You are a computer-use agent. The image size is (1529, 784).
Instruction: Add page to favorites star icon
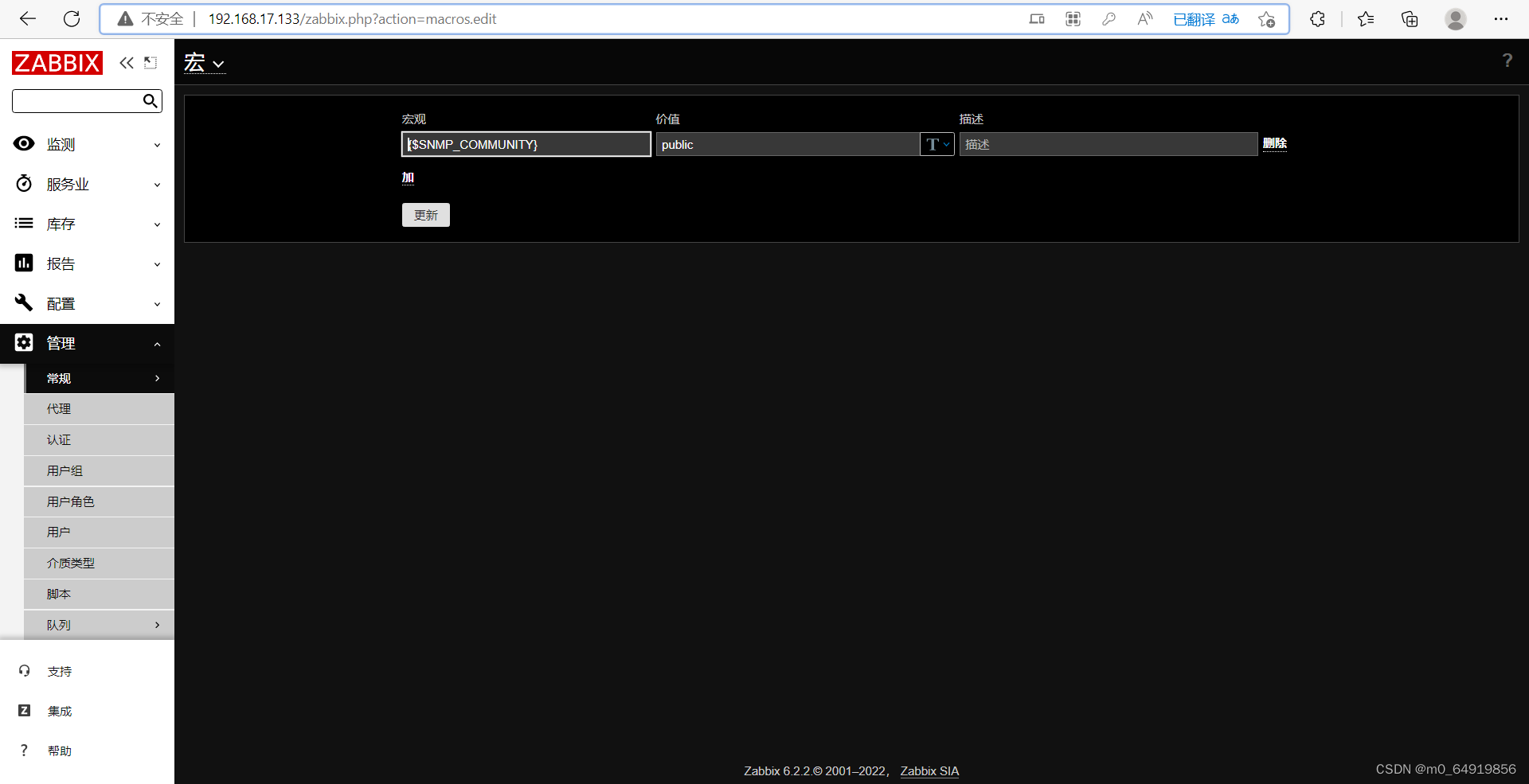(1267, 19)
